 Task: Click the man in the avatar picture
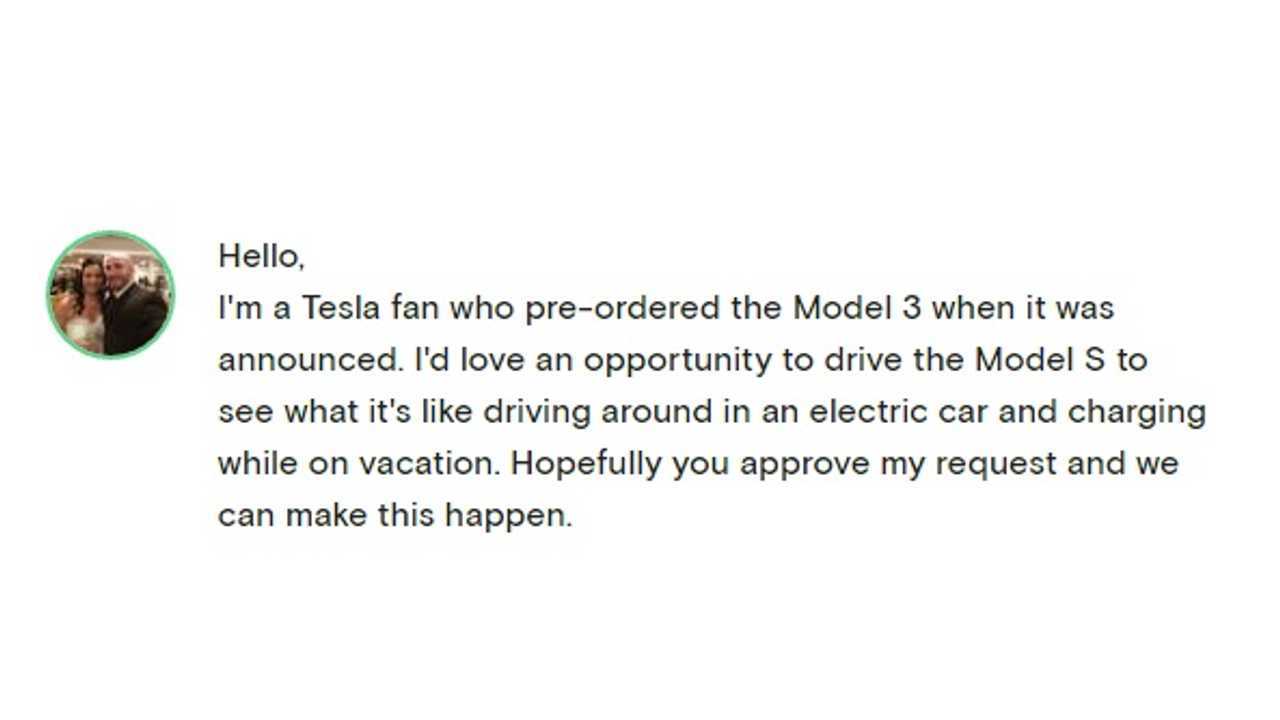pyautogui.click(x=130, y=304)
